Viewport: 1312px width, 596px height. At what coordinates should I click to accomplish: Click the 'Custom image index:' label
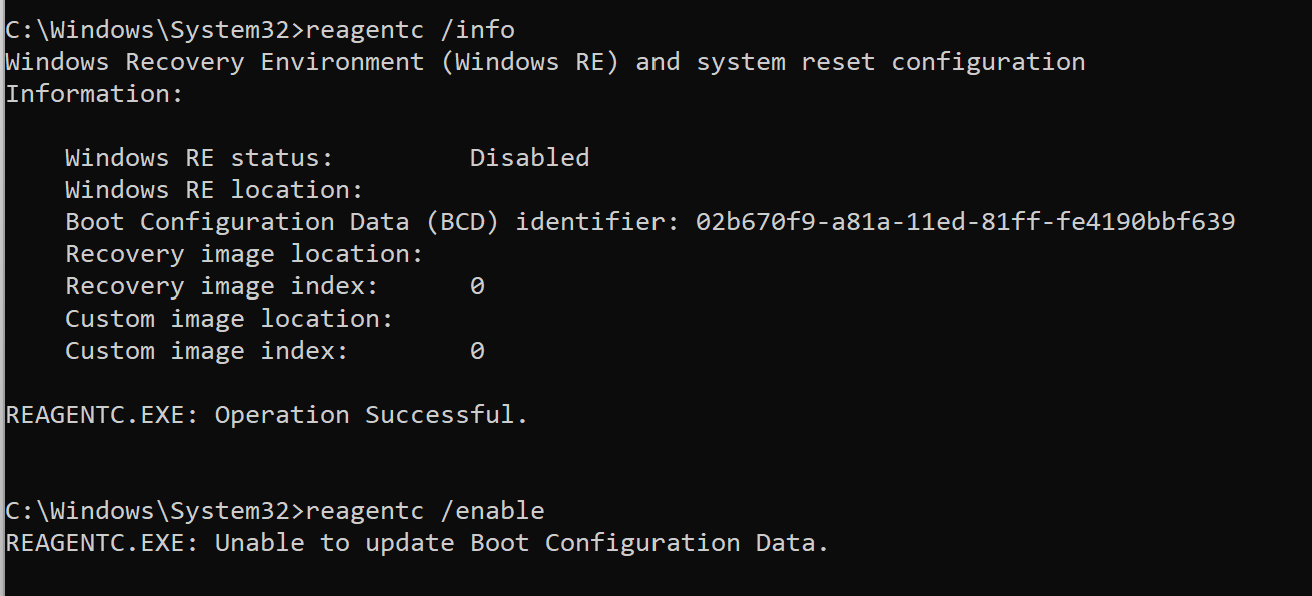pyautogui.click(x=207, y=351)
